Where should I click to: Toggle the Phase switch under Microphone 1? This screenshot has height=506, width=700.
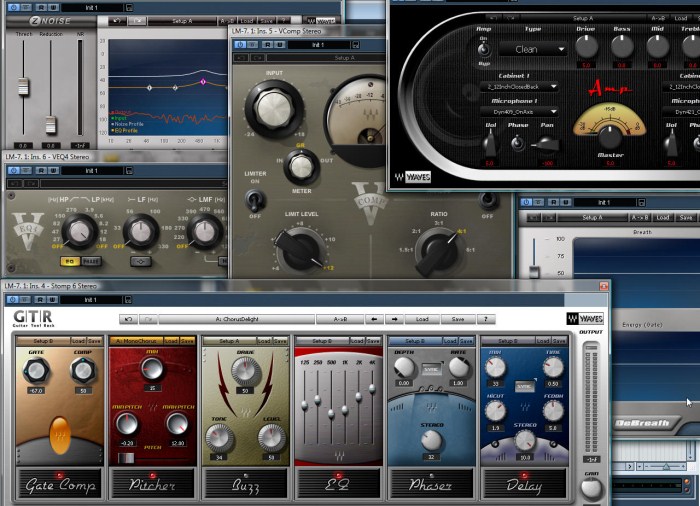(x=516, y=143)
